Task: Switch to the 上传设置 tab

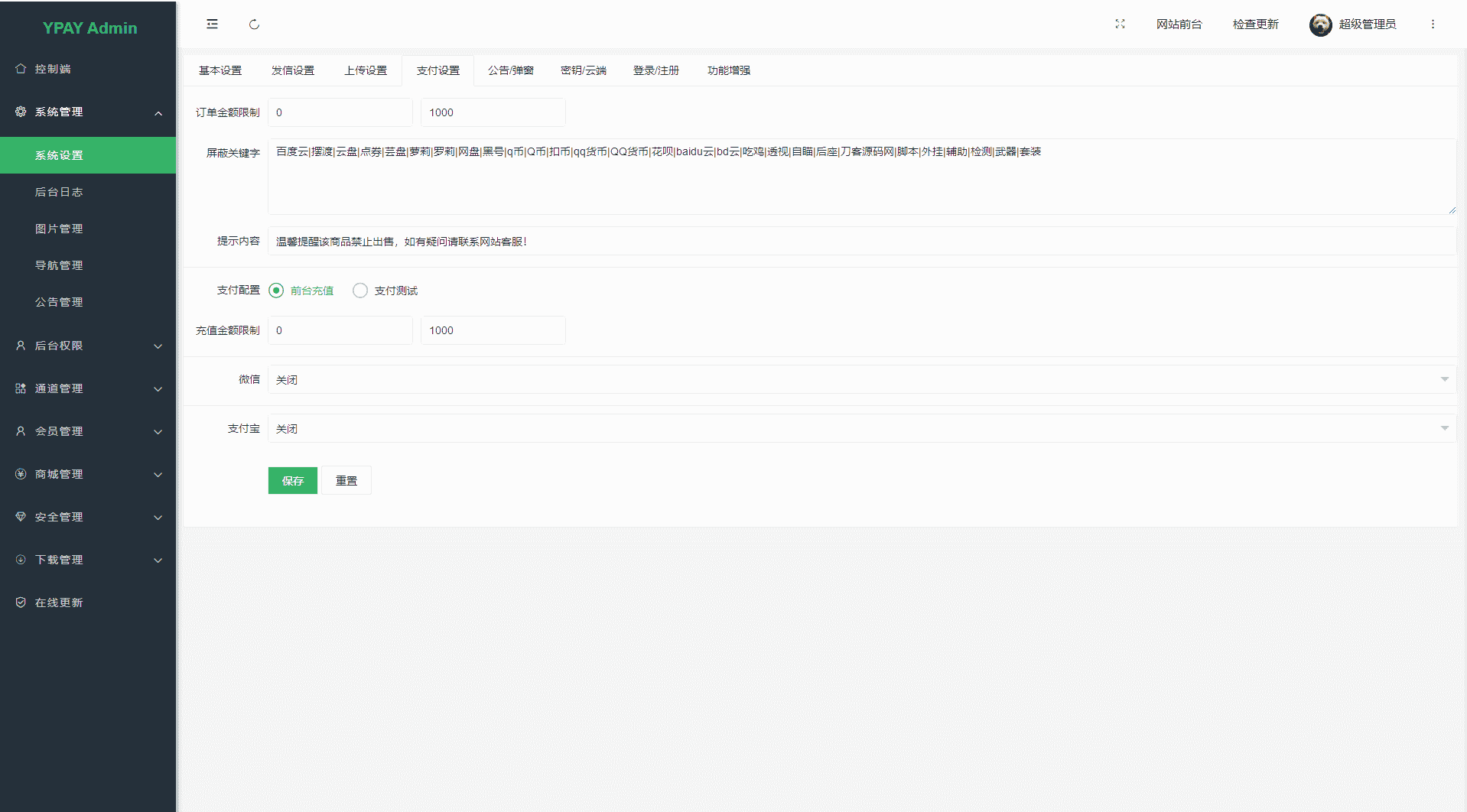Action: pyautogui.click(x=366, y=70)
